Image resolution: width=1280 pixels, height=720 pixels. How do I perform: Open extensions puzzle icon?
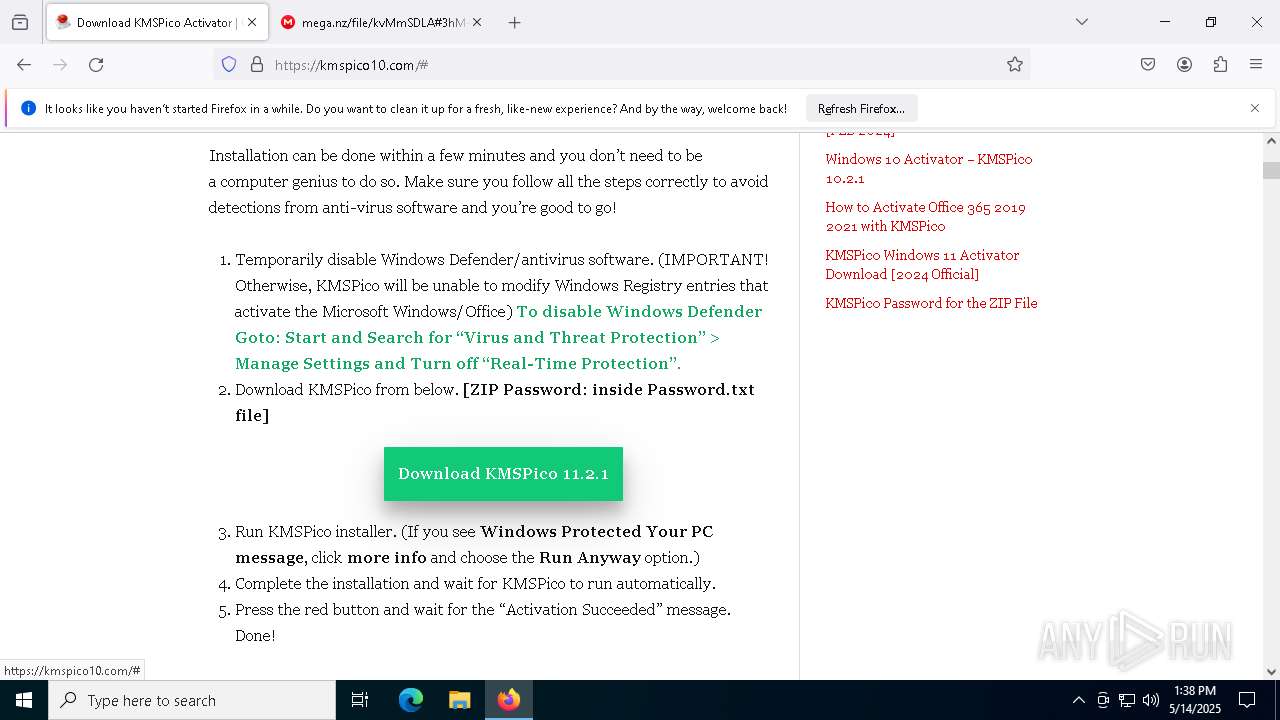1220,64
